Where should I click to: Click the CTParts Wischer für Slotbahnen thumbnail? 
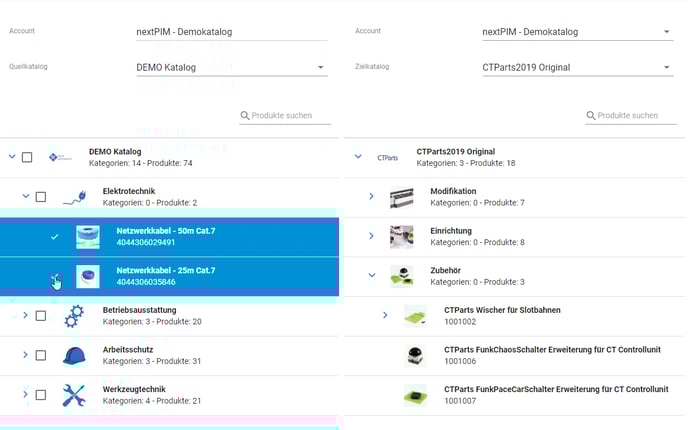(415, 316)
